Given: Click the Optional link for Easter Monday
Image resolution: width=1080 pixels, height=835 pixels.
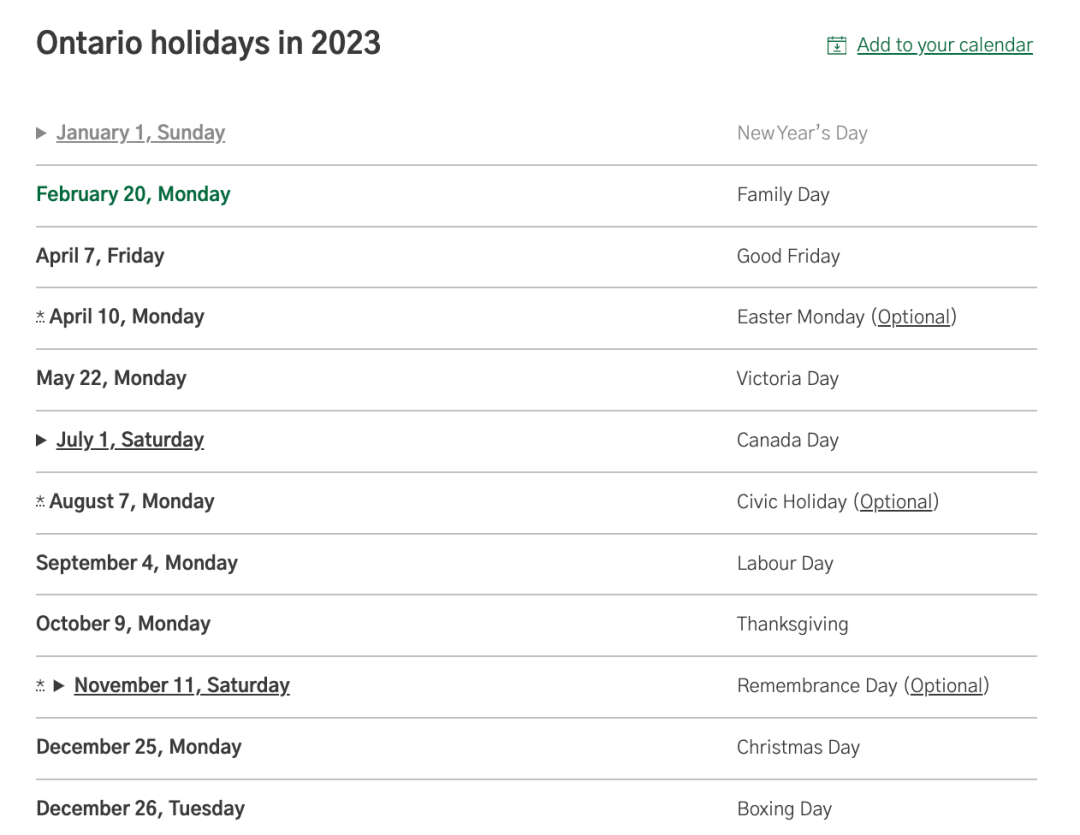Looking at the screenshot, I should click(913, 317).
